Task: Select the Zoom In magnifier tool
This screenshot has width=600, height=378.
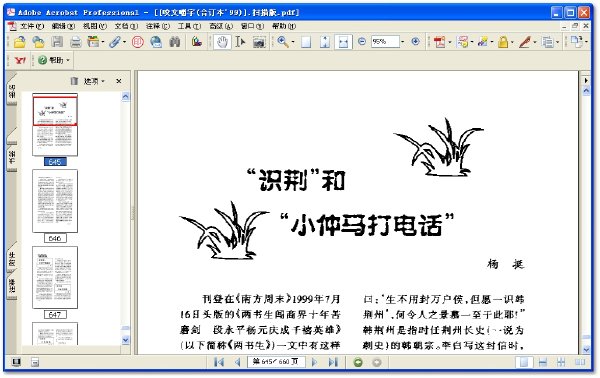Action: [x=283, y=42]
